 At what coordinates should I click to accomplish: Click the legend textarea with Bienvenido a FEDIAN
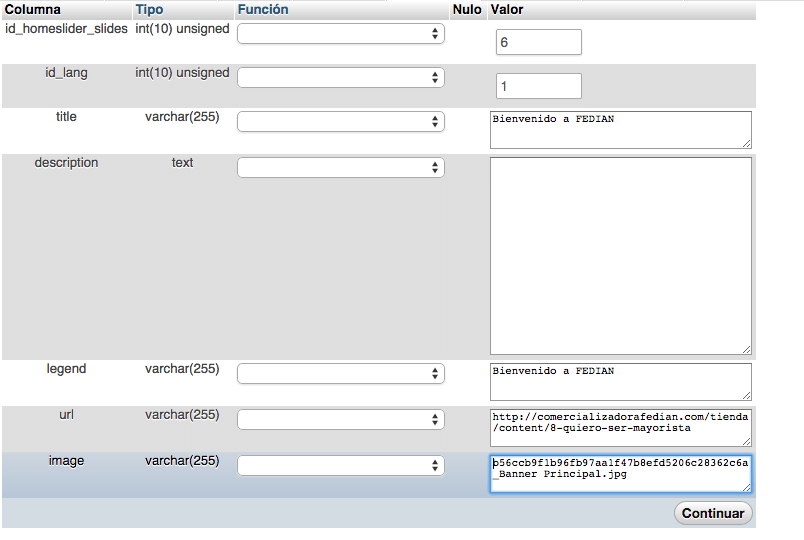point(620,382)
